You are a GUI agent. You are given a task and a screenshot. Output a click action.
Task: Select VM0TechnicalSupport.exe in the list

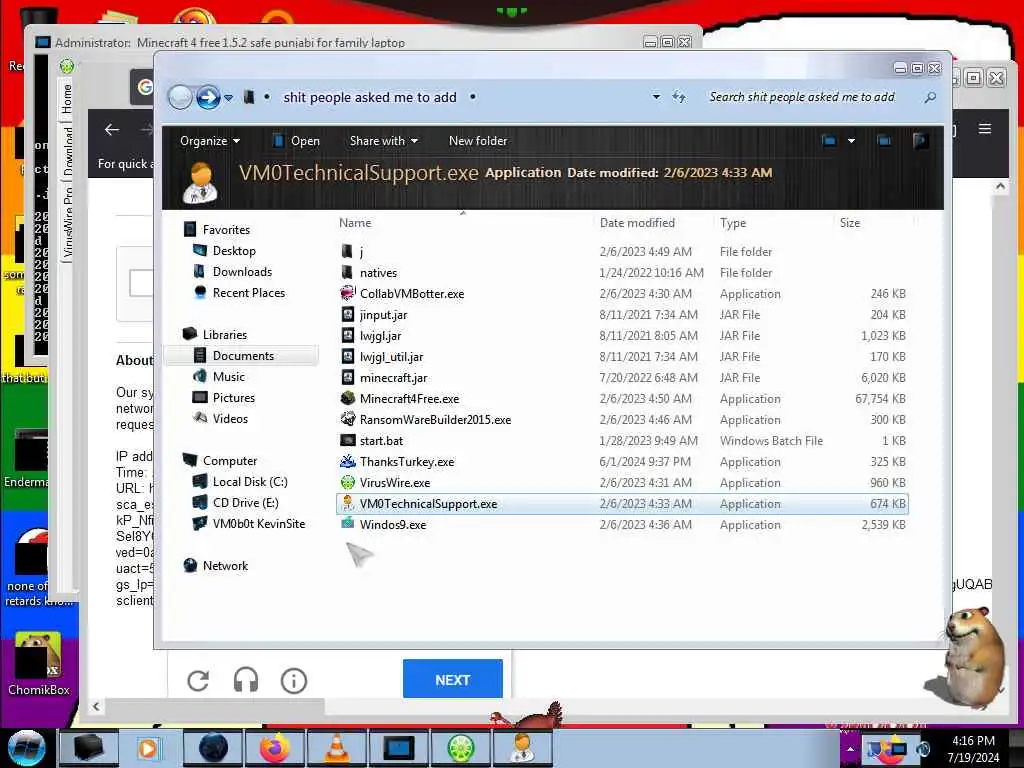click(x=622, y=504)
